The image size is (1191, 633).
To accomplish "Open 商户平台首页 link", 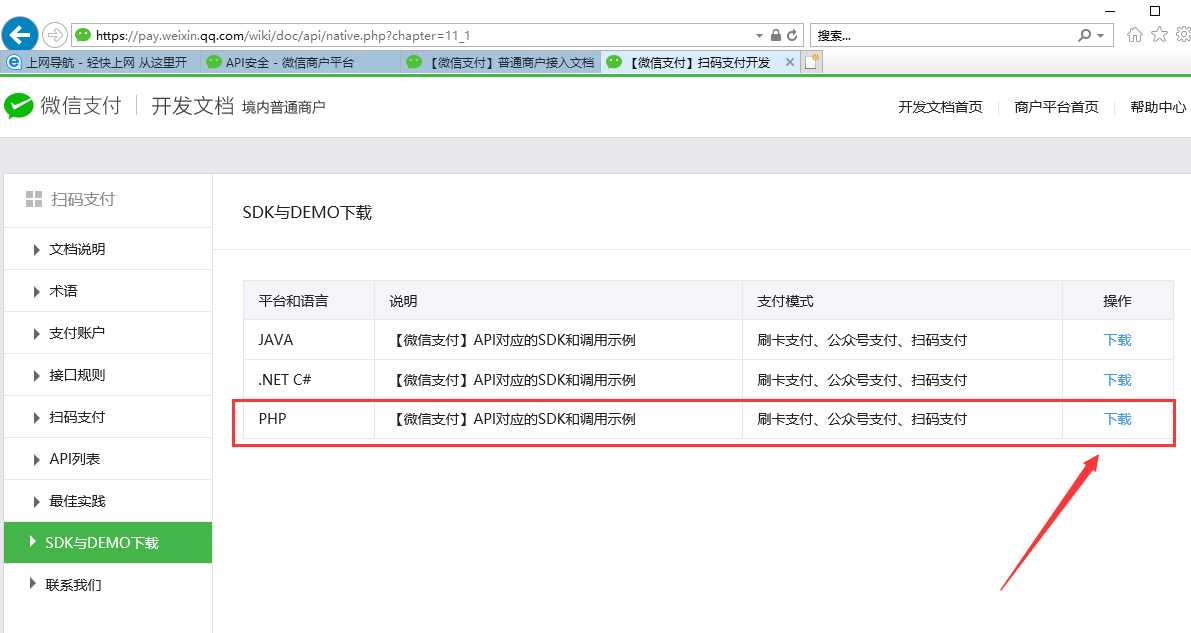I will (1056, 107).
